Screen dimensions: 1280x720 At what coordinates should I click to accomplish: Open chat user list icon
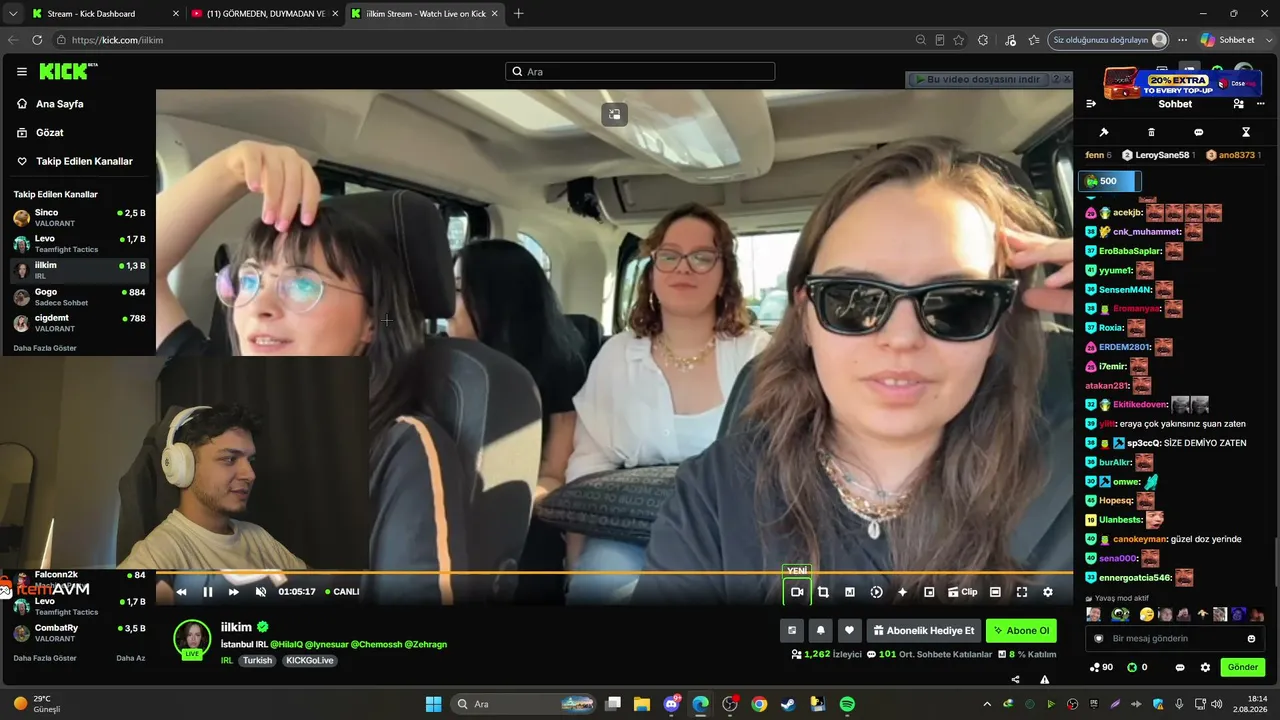[1239, 104]
